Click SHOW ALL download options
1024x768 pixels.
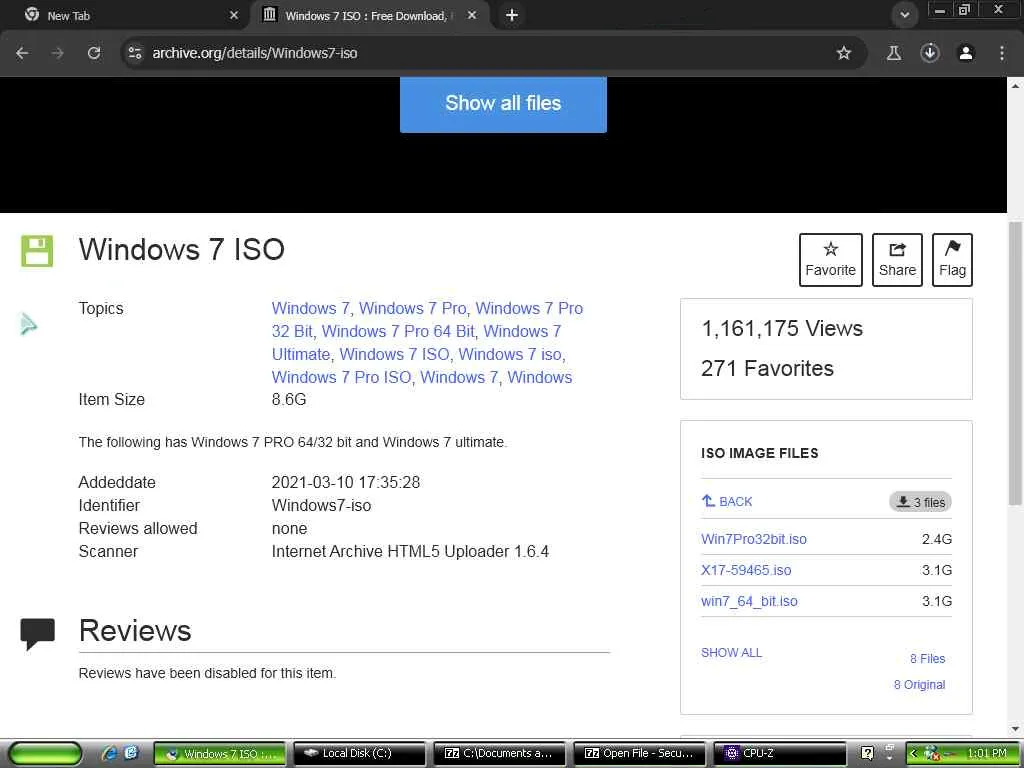731,652
